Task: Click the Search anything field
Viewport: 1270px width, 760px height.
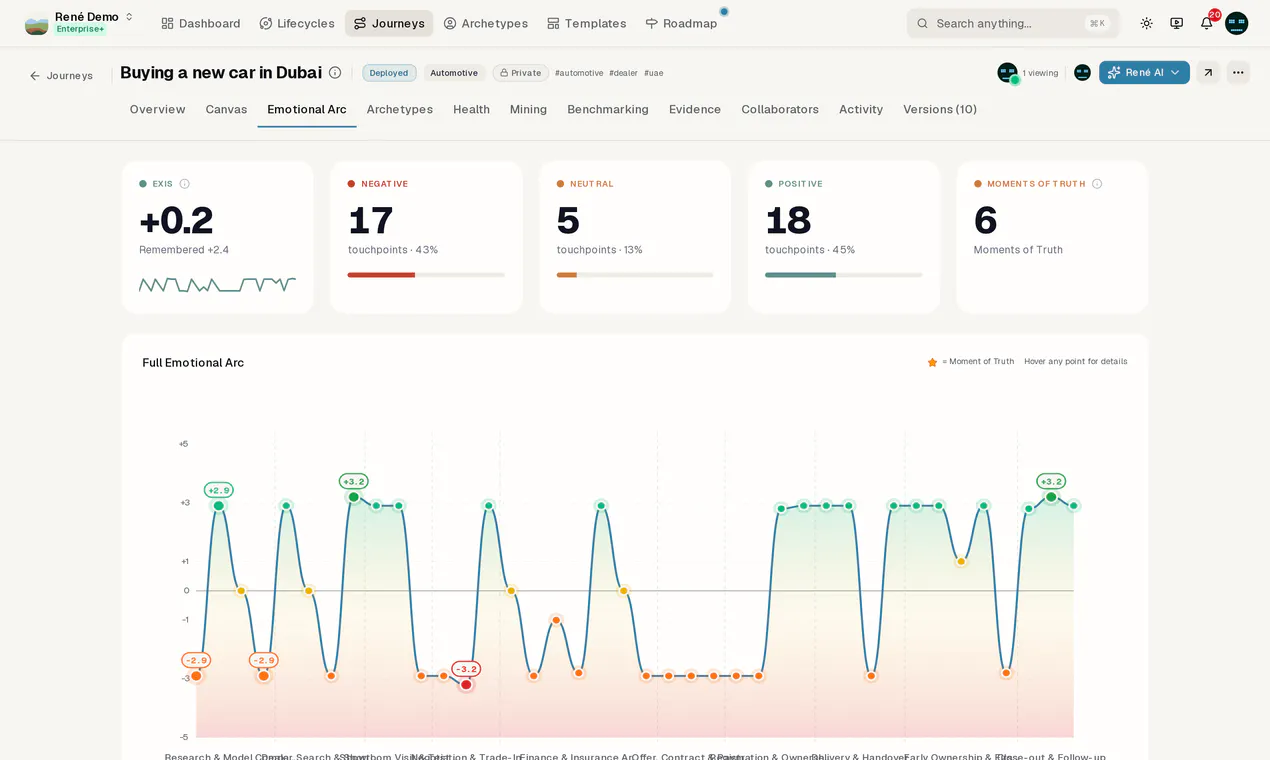Action: [x=1013, y=23]
